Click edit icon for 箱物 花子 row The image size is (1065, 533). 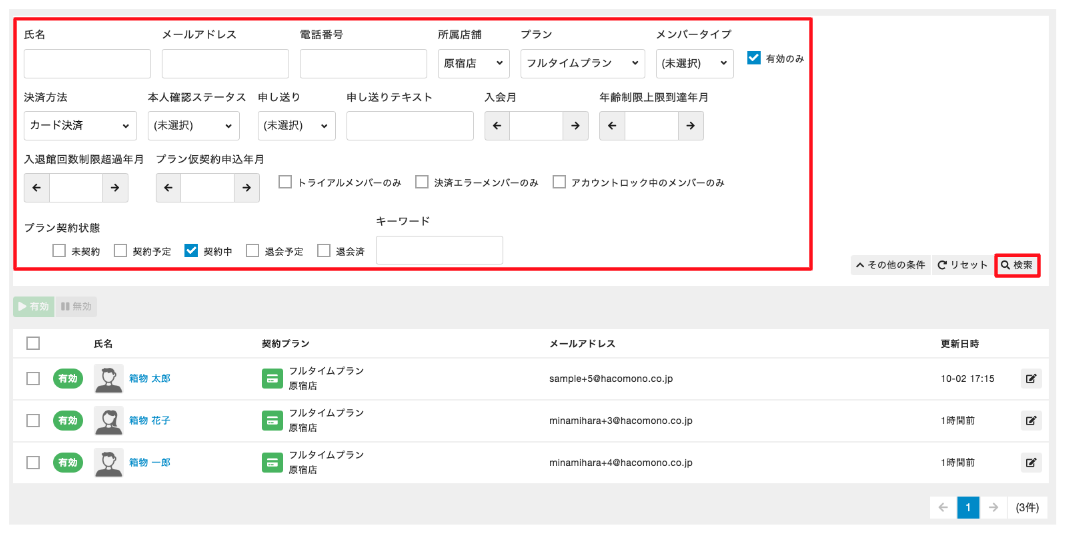[x=1030, y=421]
